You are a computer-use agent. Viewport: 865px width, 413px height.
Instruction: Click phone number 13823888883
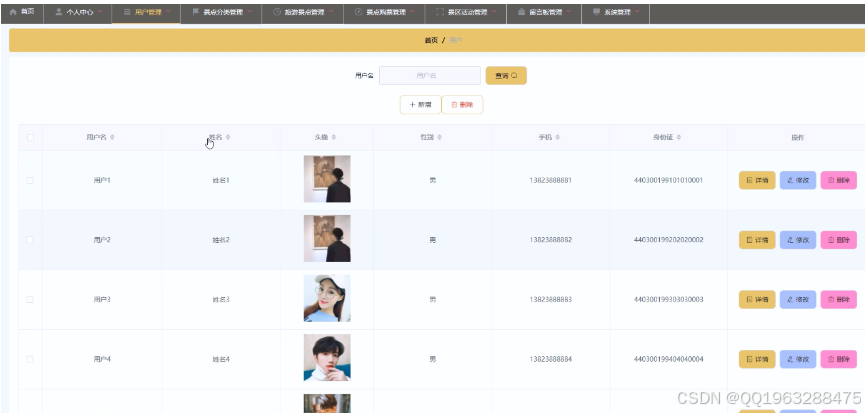551,299
